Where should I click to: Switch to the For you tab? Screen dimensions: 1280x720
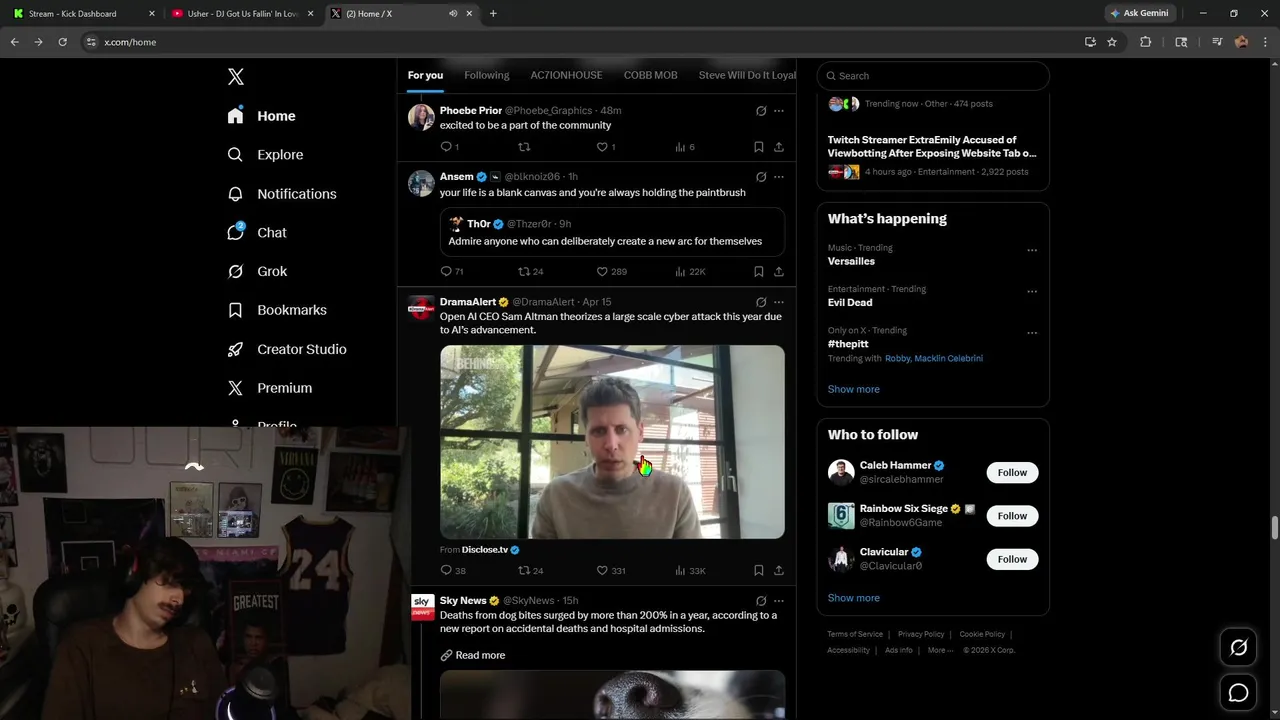coord(425,75)
